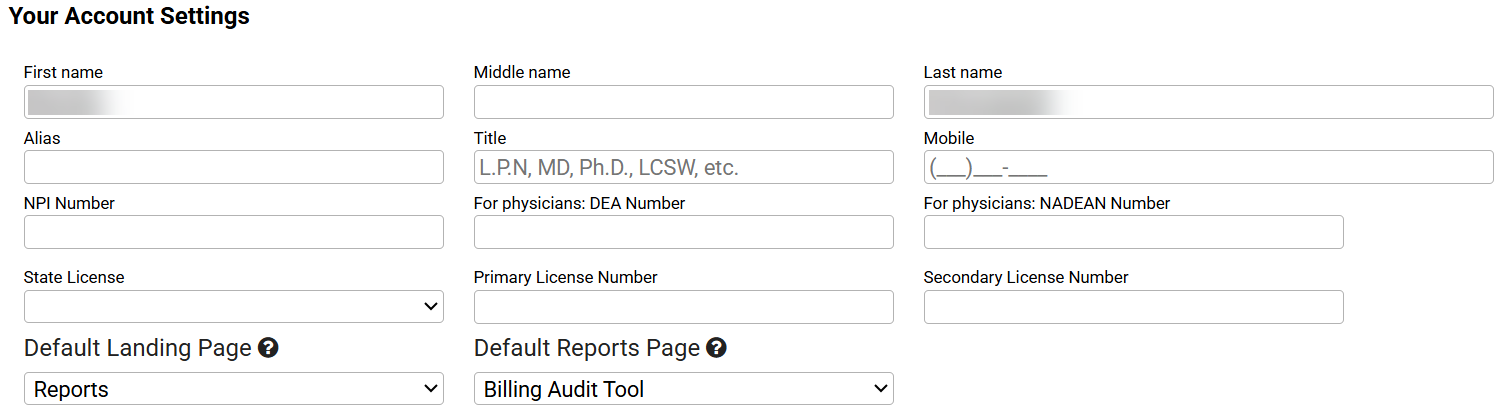Click the Your Account Settings heading

[x=129, y=16]
